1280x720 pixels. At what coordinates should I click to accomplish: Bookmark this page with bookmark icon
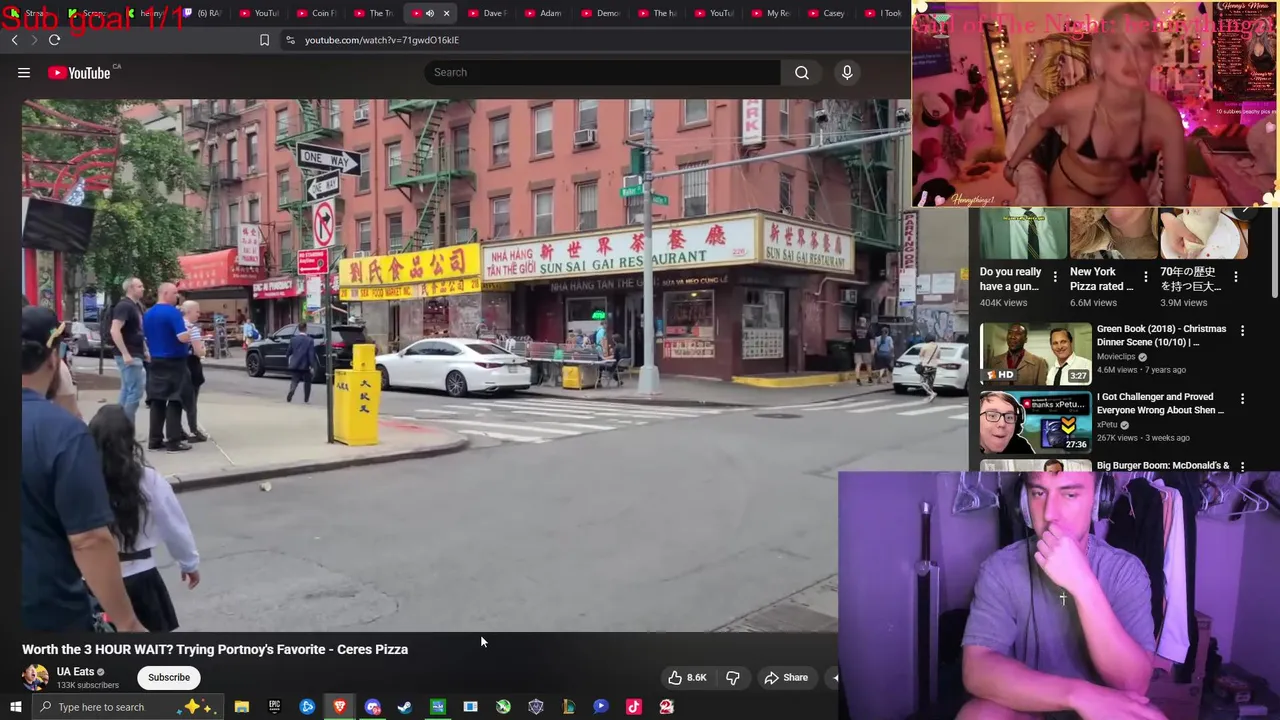click(264, 40)
